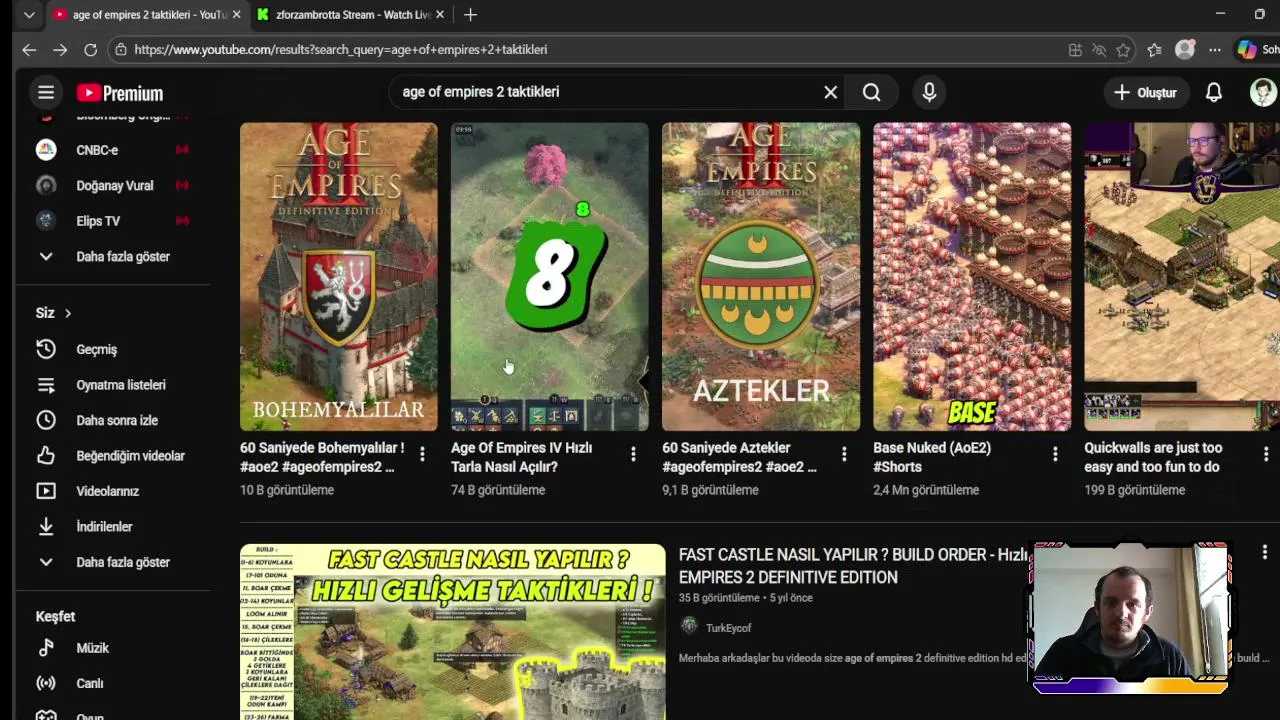Go forward in the browser
Viewport: 1280px width, 720px height.
pyautogui.click(x=60, y=49)
